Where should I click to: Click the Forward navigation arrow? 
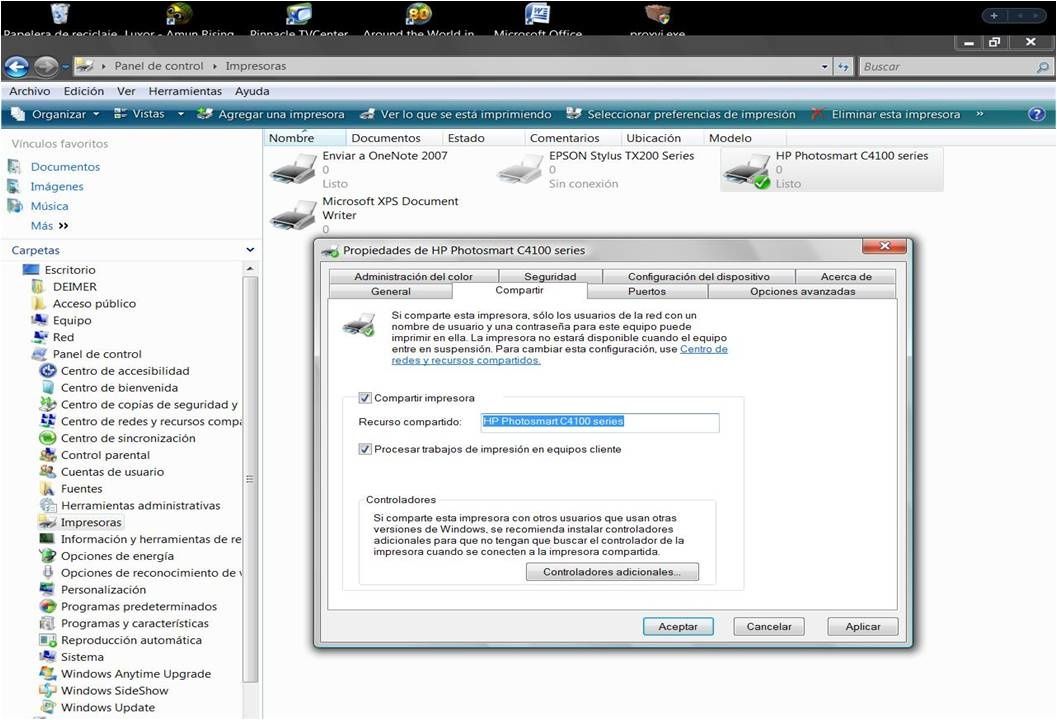46,67
